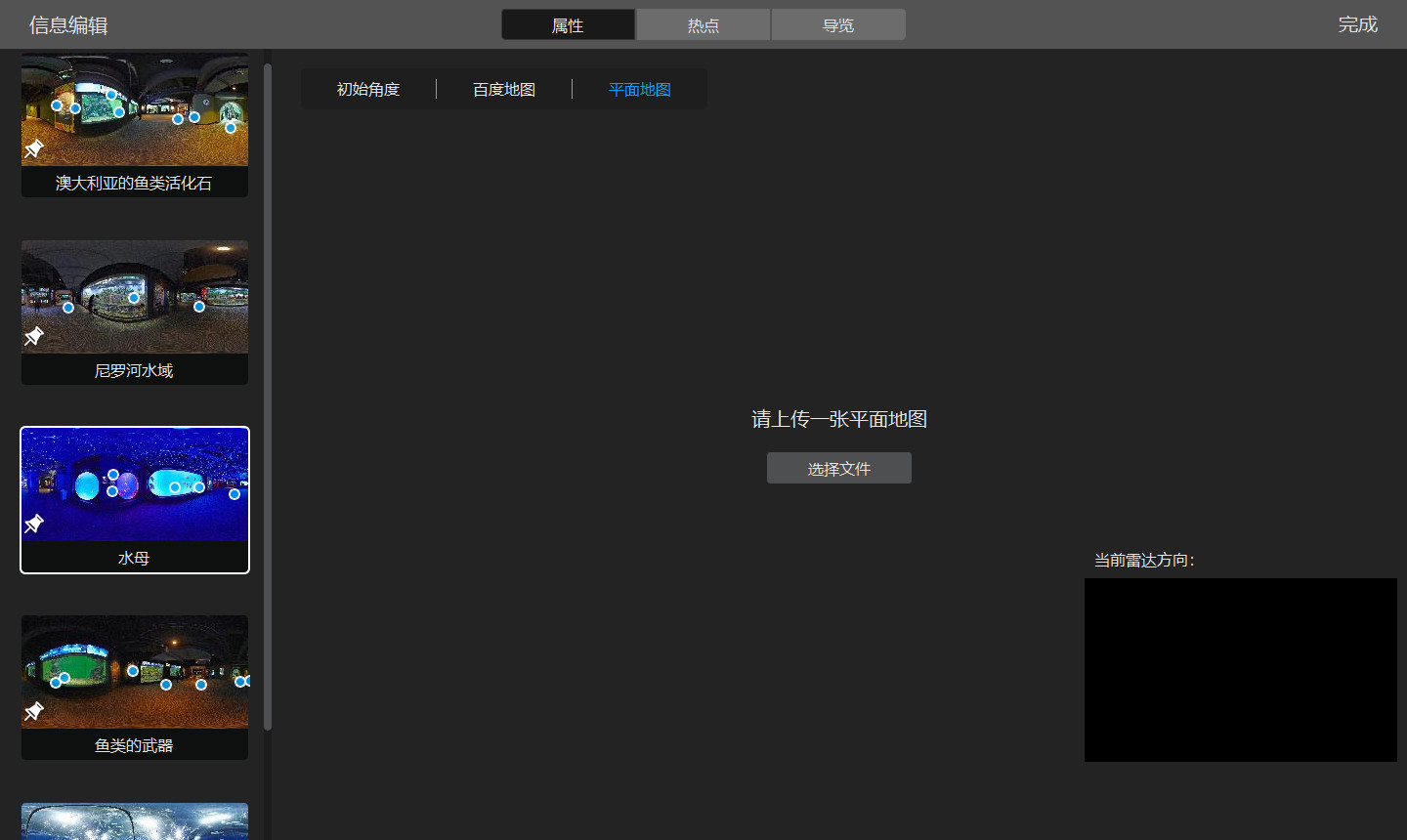Select the 初始角度 sub-tab
The image size is (1407, 840).
(x=368, y=90)
